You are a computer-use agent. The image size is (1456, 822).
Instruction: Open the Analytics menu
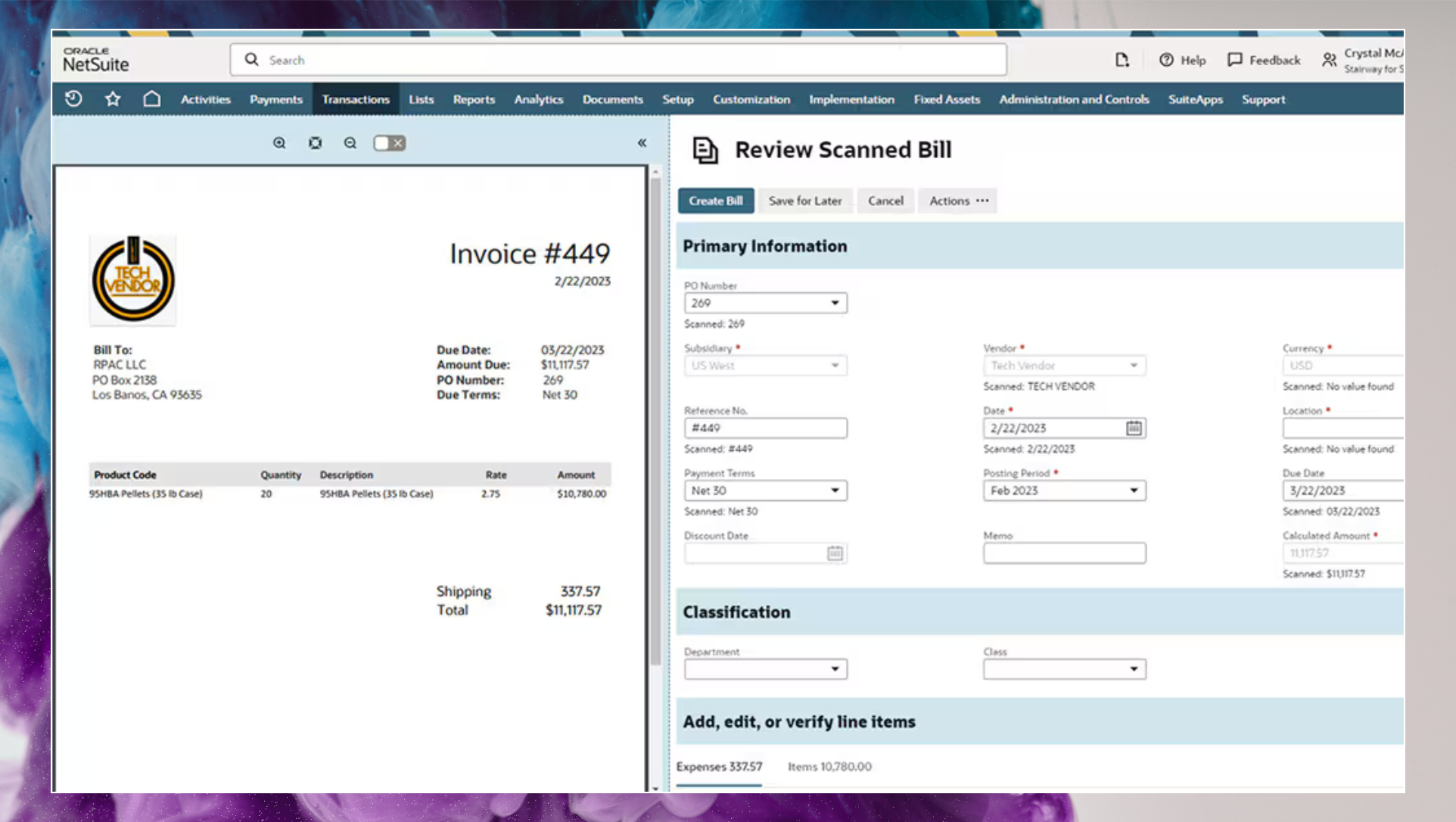click(x=539, y=99)
